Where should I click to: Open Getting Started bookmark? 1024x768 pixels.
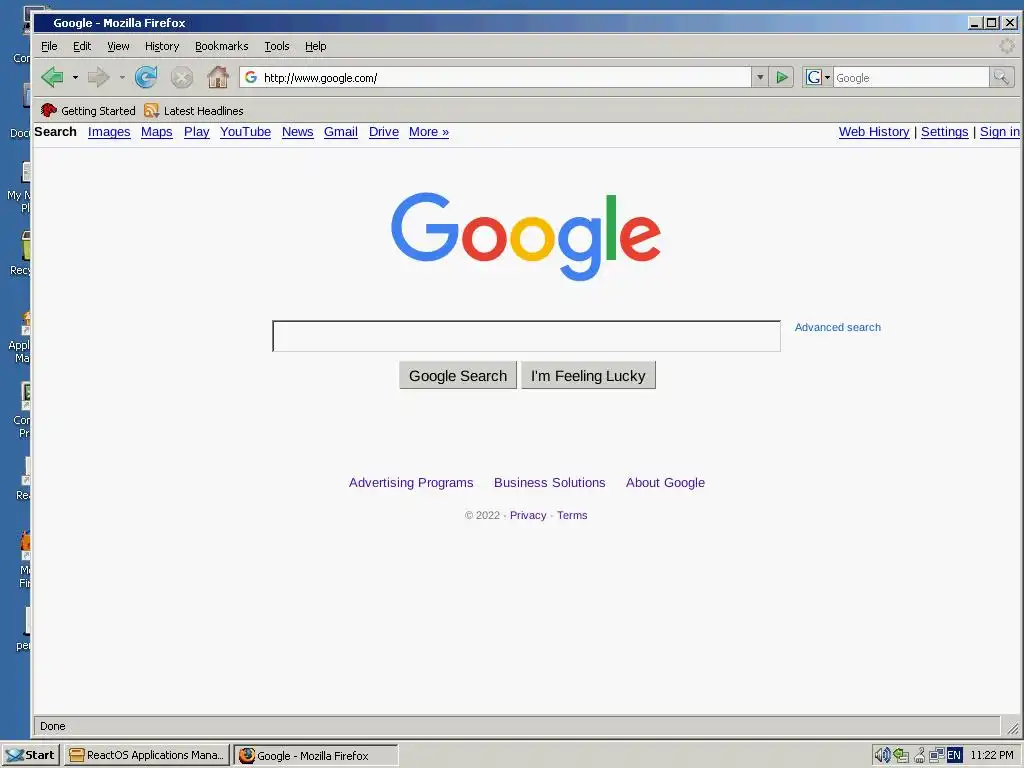[88, 110]
